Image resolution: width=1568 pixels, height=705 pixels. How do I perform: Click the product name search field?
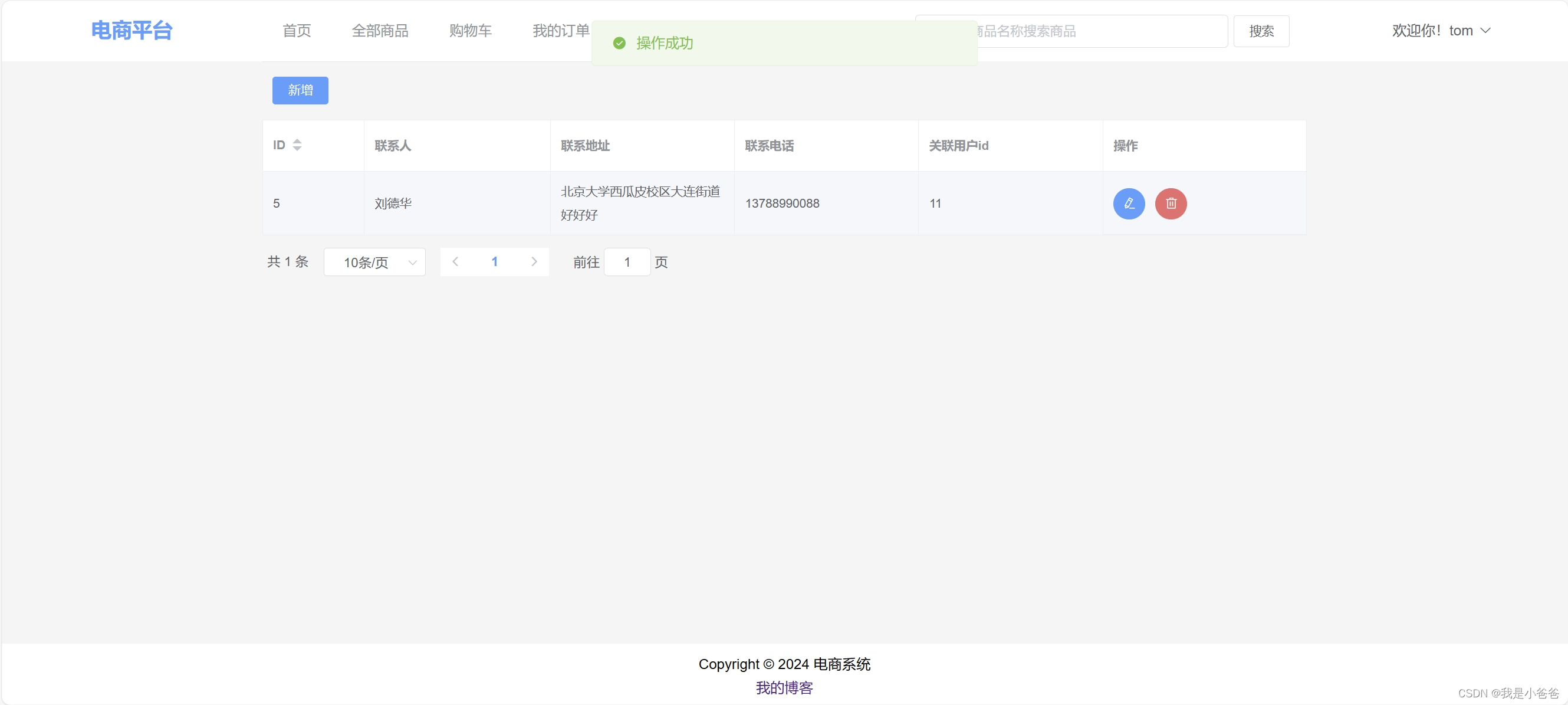[1102, 31]
